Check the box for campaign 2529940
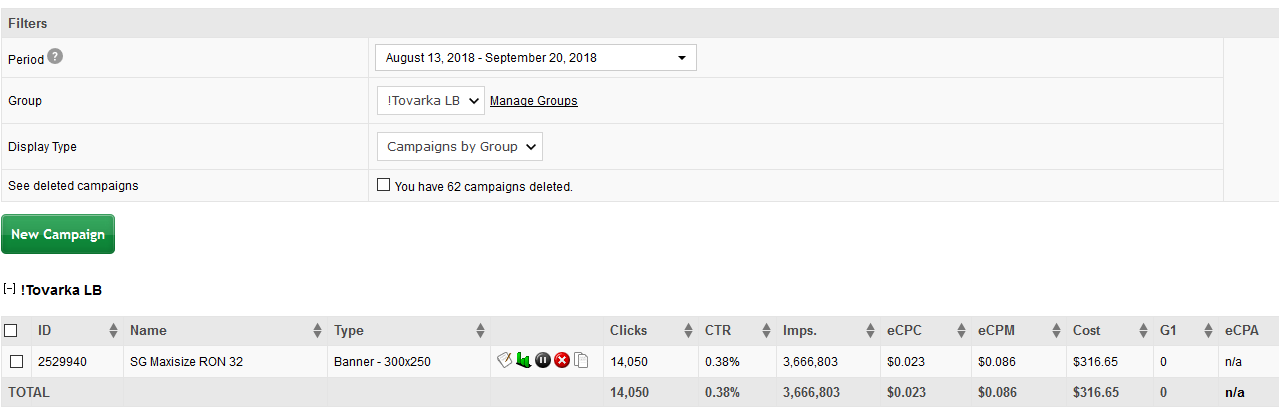The width and height of the screenshot is (1279, 409). pos(16,361)
